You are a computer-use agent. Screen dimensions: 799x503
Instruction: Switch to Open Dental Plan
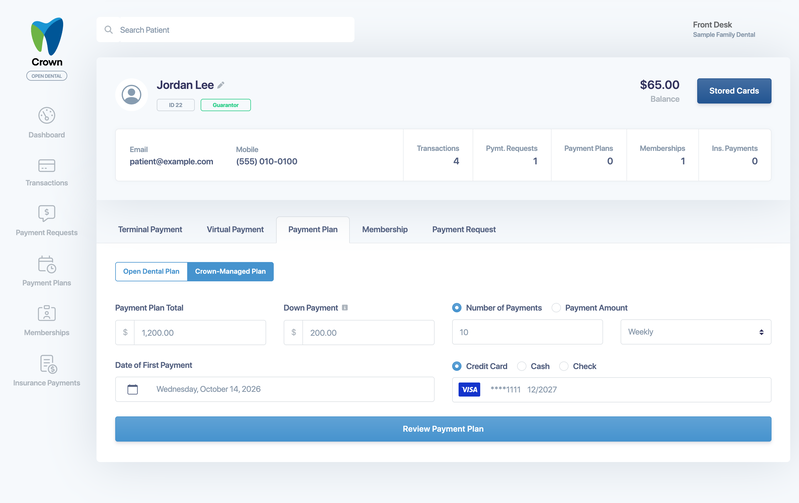151,272
